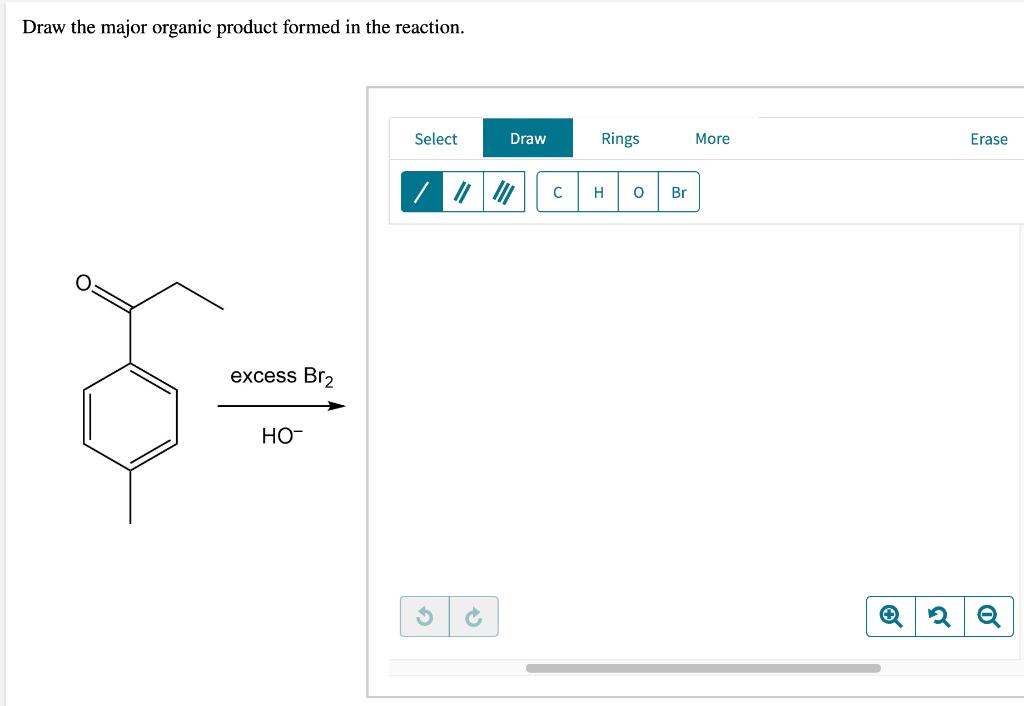Zoom in on the drawing canvas
The height and width of the screenshot is (706, 1024).
891,617
